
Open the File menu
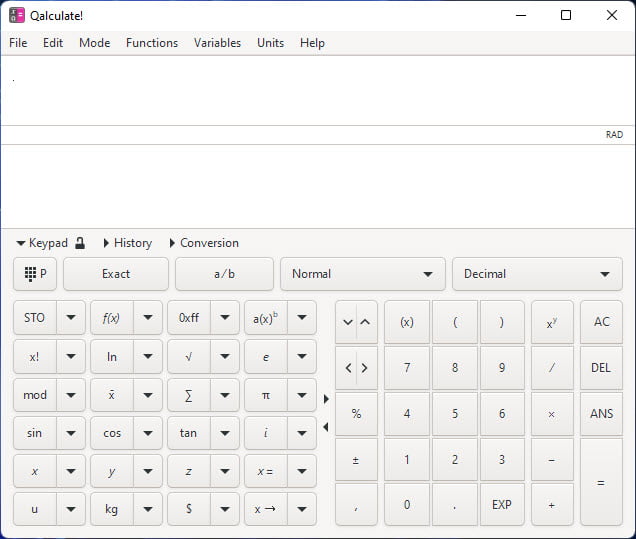pos(18,43)
